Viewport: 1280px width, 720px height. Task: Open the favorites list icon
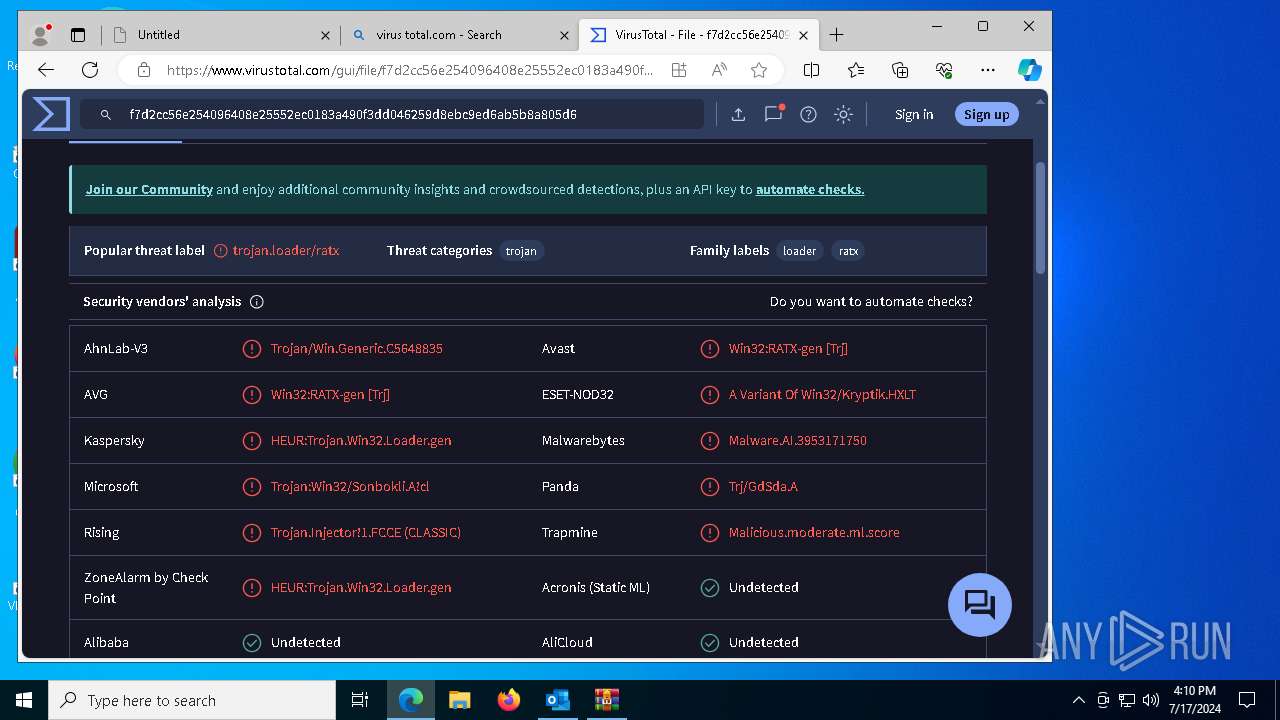click(x=856, y=70)
